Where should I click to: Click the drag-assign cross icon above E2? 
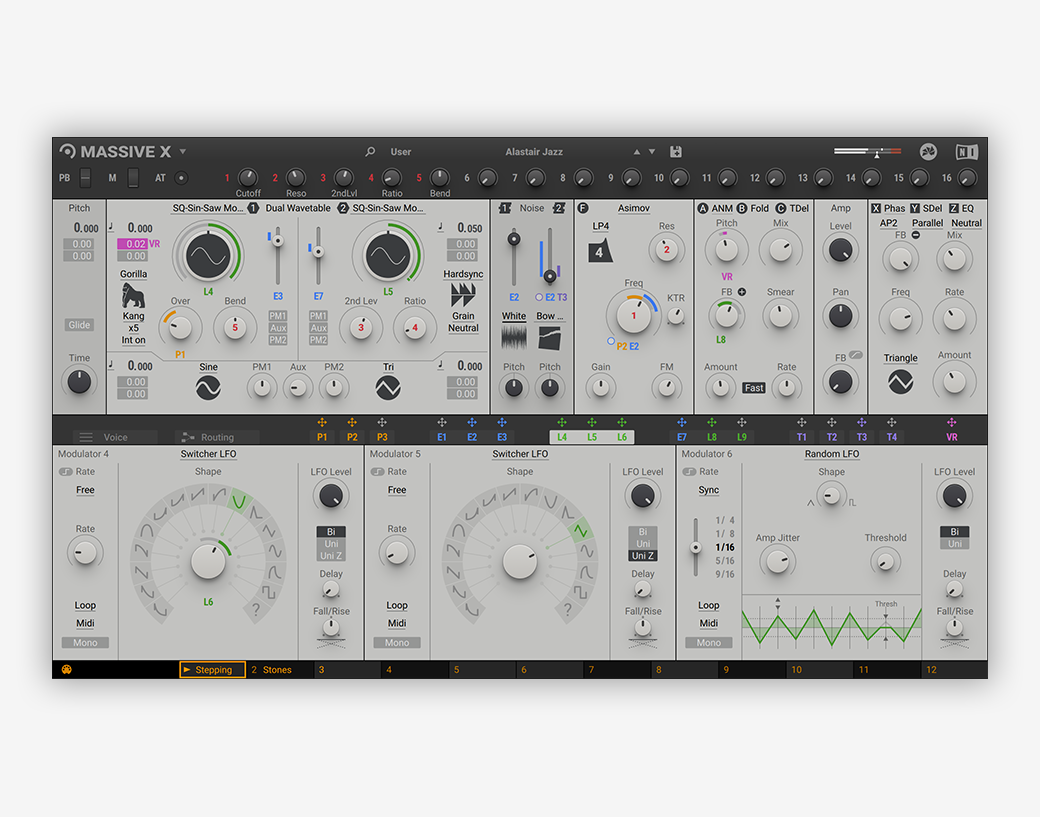472,422
